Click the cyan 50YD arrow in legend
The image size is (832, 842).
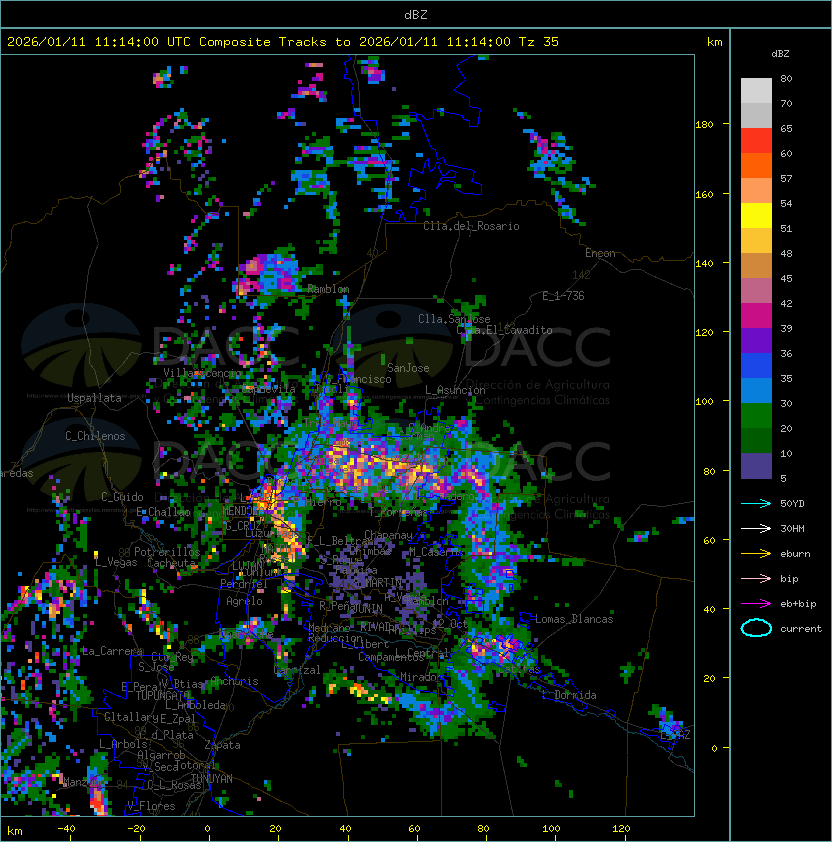(756, 504)
